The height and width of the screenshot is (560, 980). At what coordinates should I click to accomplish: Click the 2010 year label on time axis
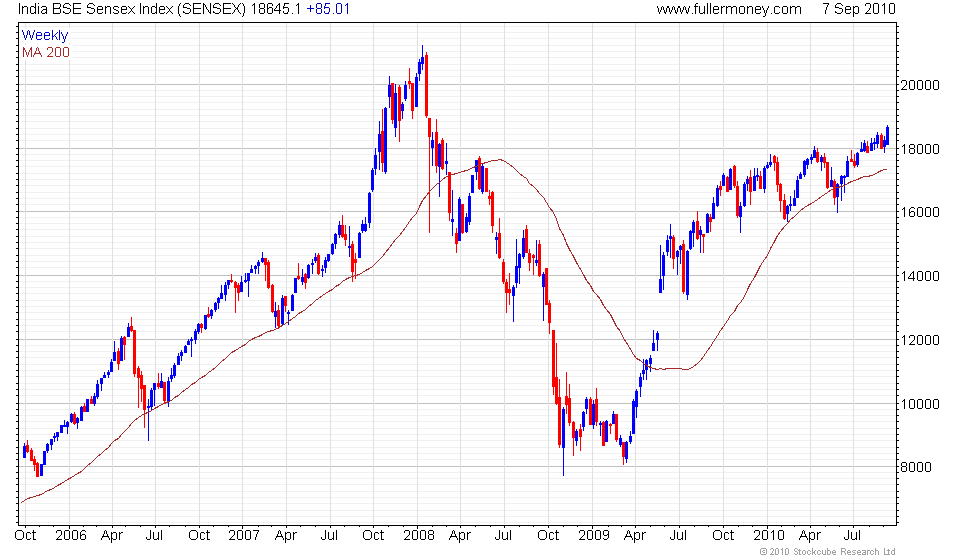(x=769, y=535)
